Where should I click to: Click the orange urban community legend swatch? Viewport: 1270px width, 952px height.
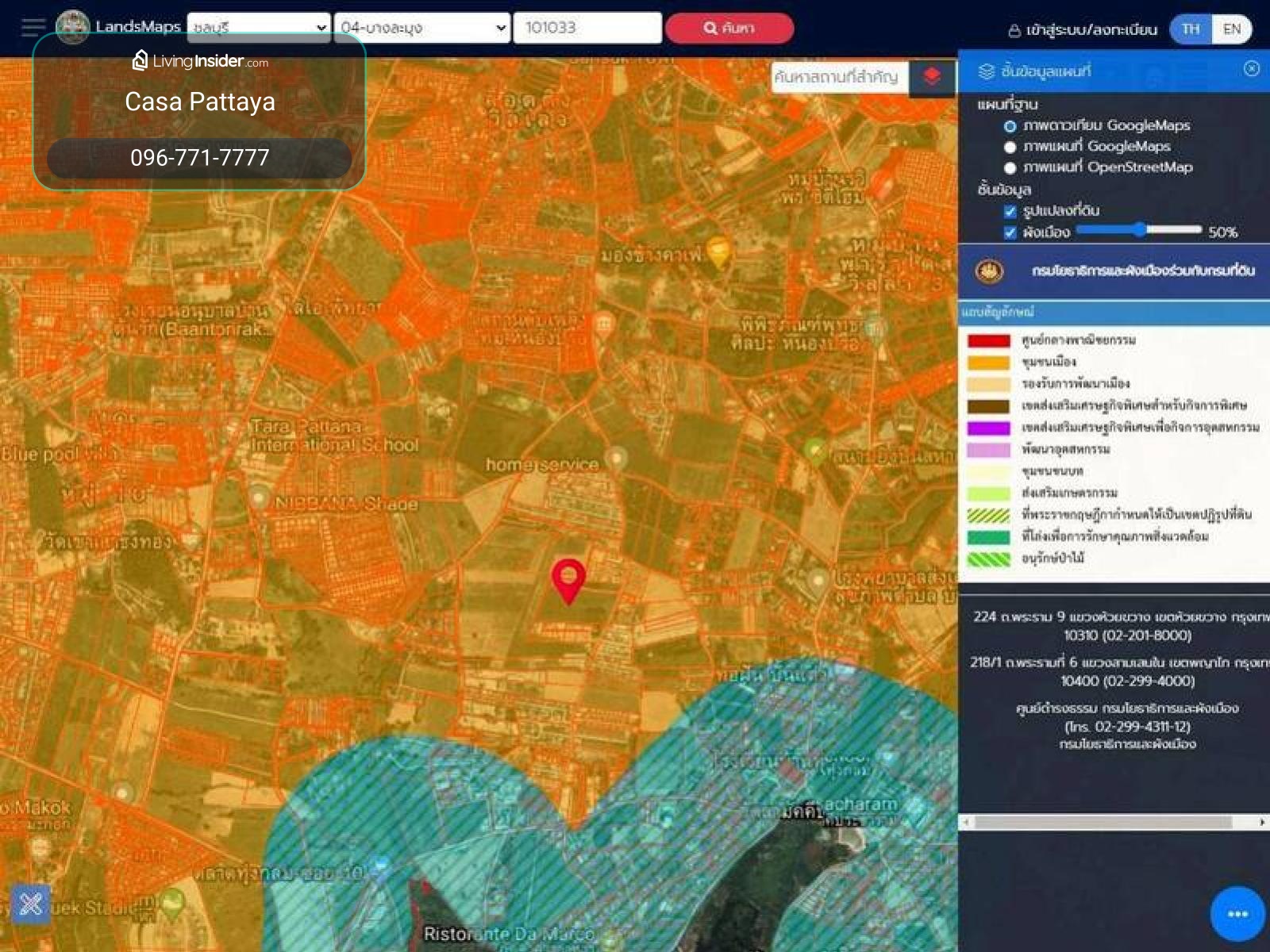coord(988,363)
